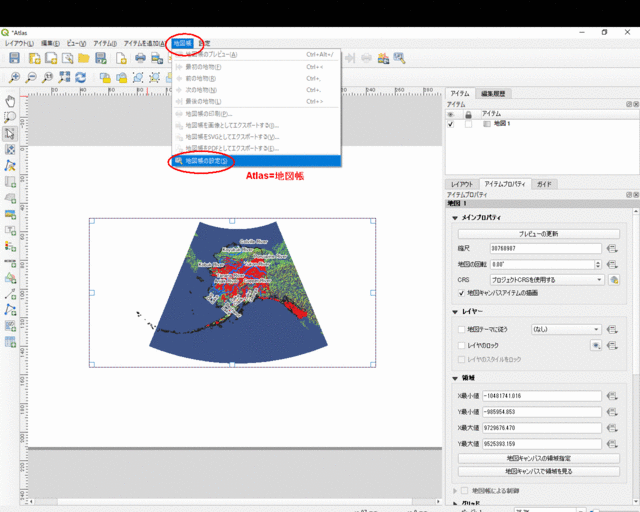Click the 縮尺 scale input field
This screenshot has width=640, height=512.
coord(545,248)
